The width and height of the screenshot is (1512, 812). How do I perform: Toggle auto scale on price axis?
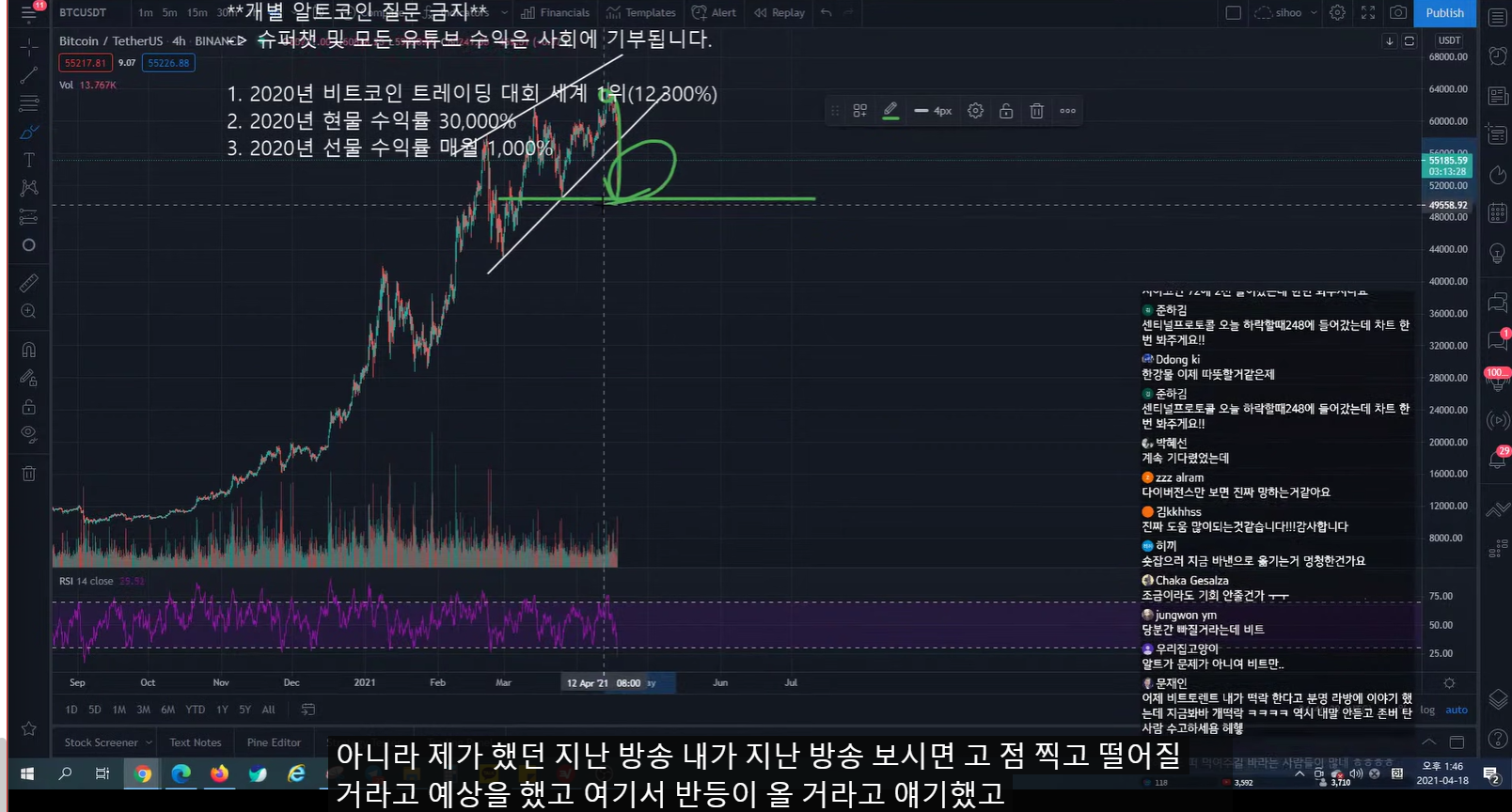pyautogui.click(x=1457, y=710)
